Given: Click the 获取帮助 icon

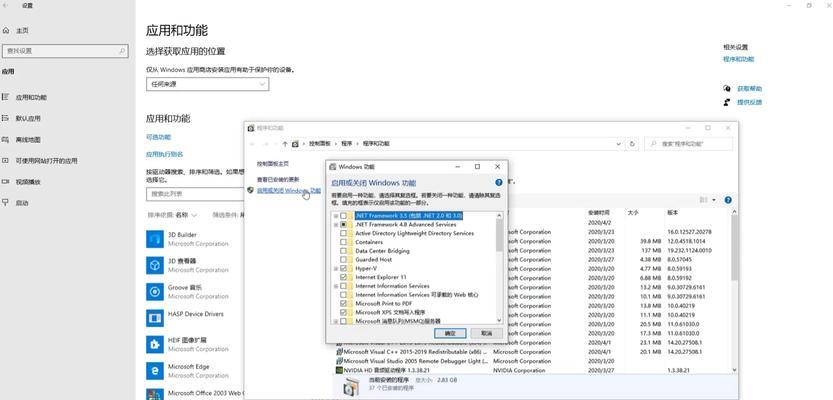Looking at the screenshot, I should (x=727, y=89).
